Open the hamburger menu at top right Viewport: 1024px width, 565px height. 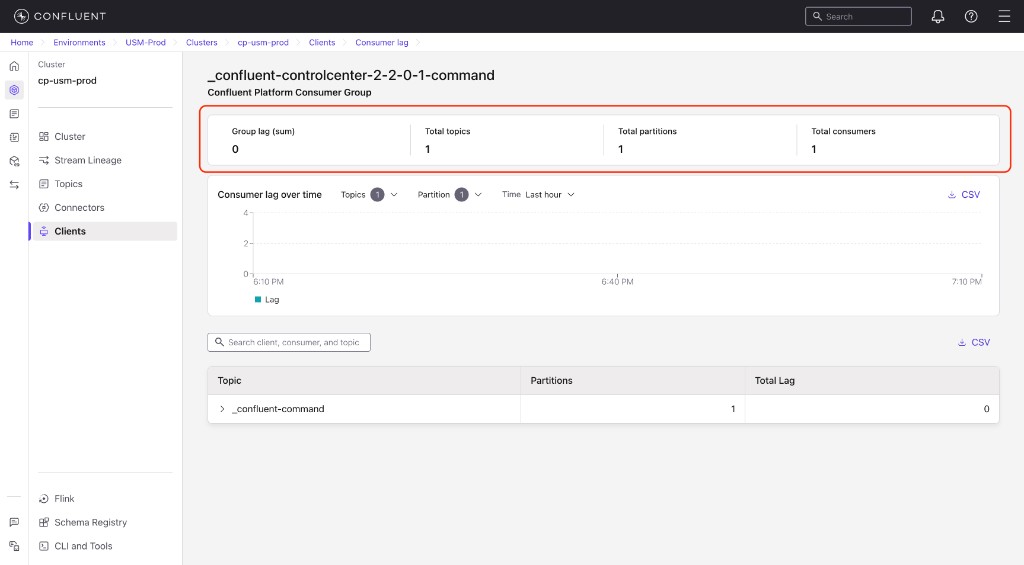tap(1003, 16)
